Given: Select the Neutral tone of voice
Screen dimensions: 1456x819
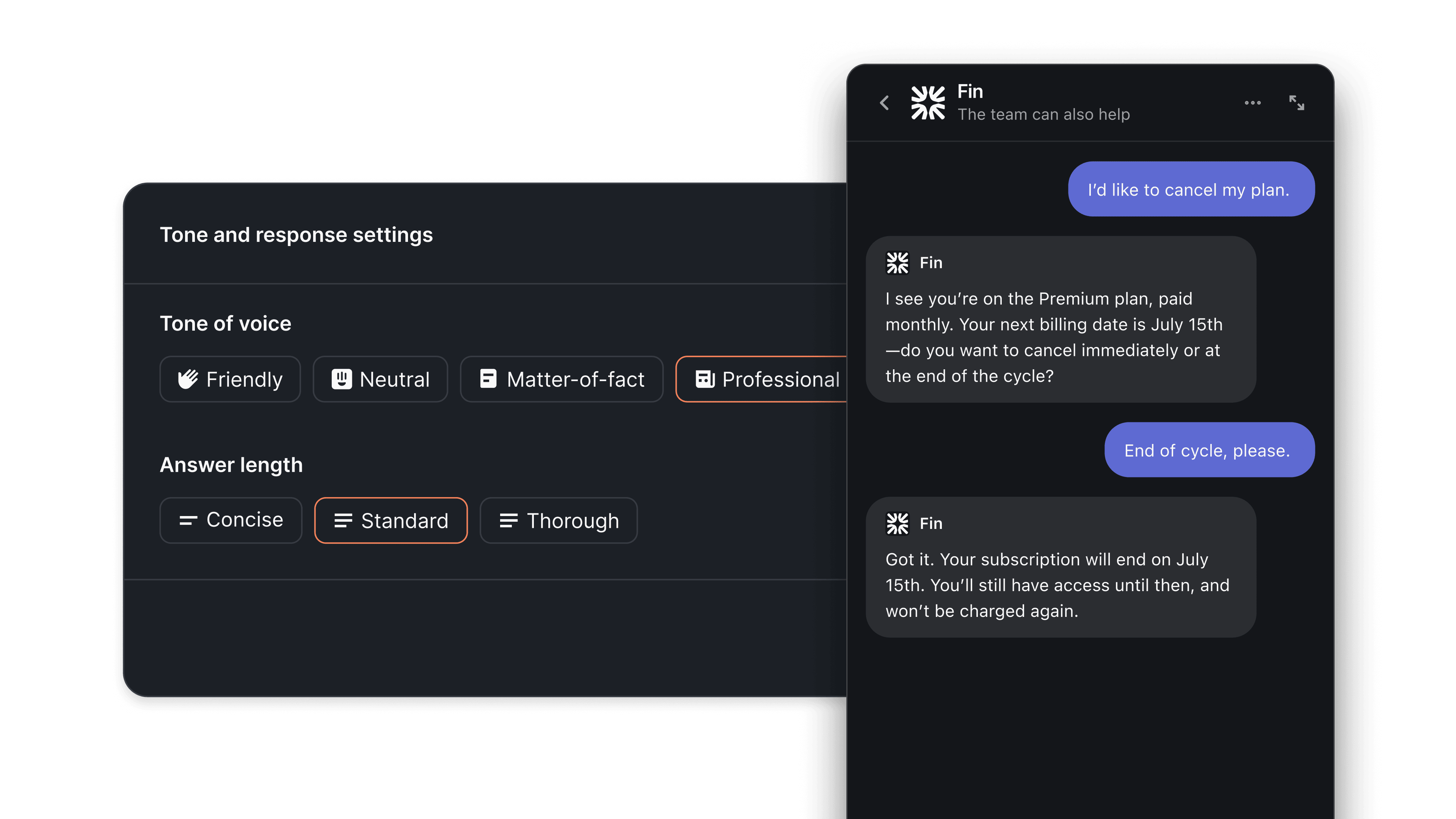Looking at the screenshot, I should point(380,379).
